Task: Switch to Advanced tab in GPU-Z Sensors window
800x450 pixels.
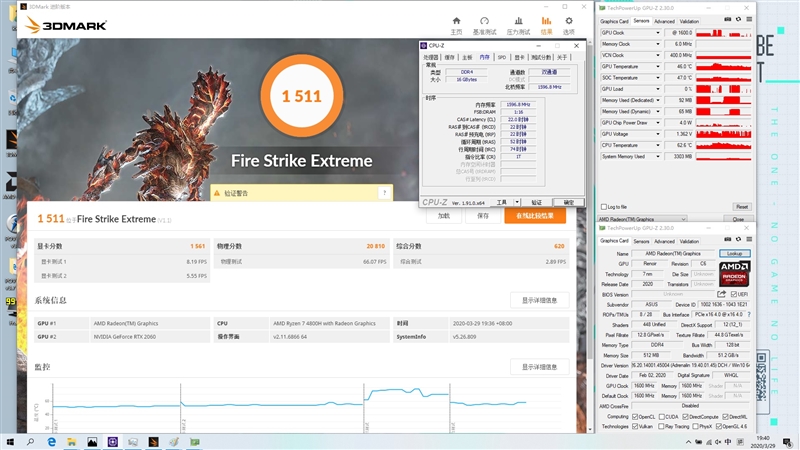Action: coord(664,21)
